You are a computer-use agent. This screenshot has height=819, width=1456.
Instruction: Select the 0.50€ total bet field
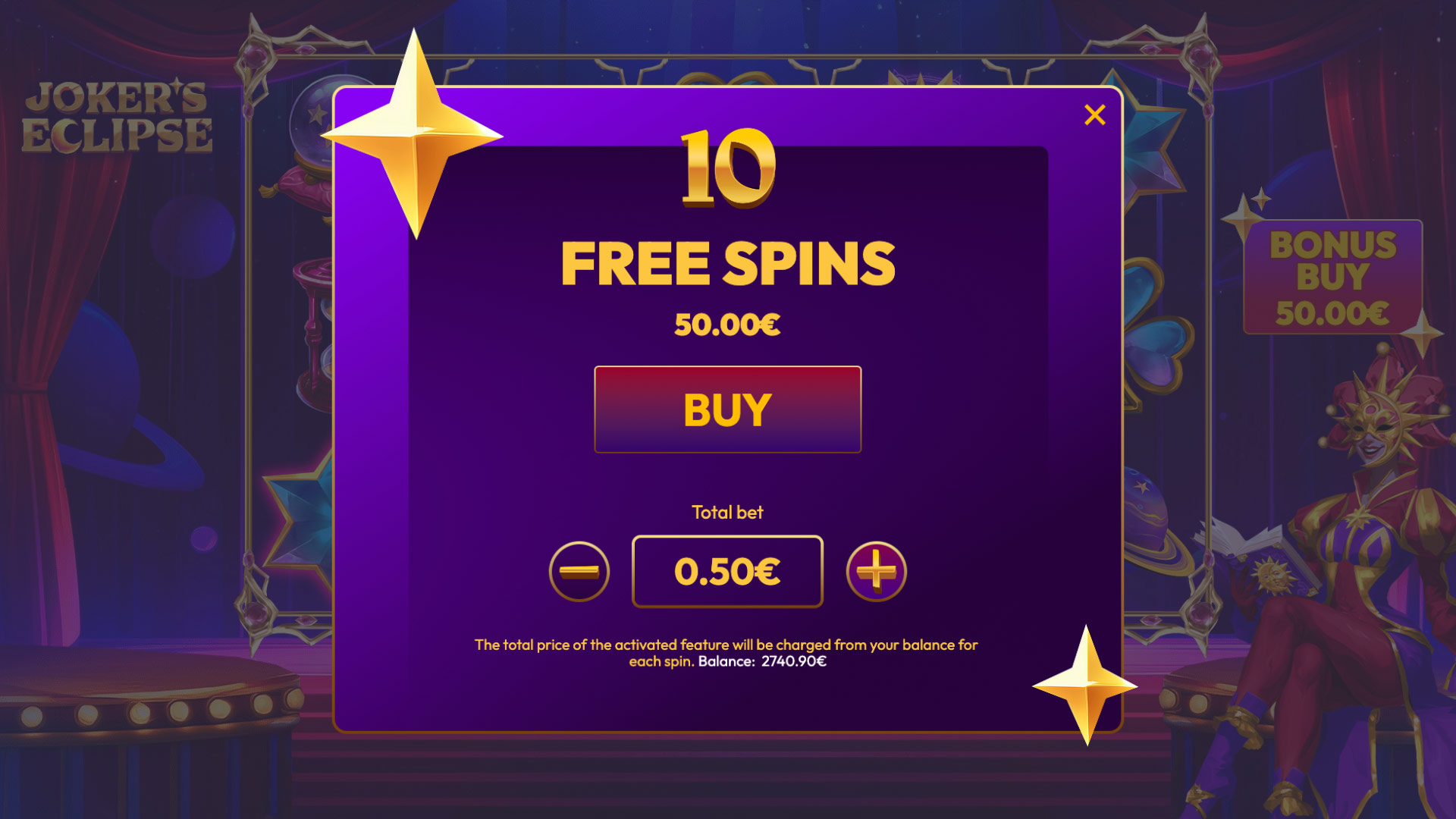coord(727,571)
